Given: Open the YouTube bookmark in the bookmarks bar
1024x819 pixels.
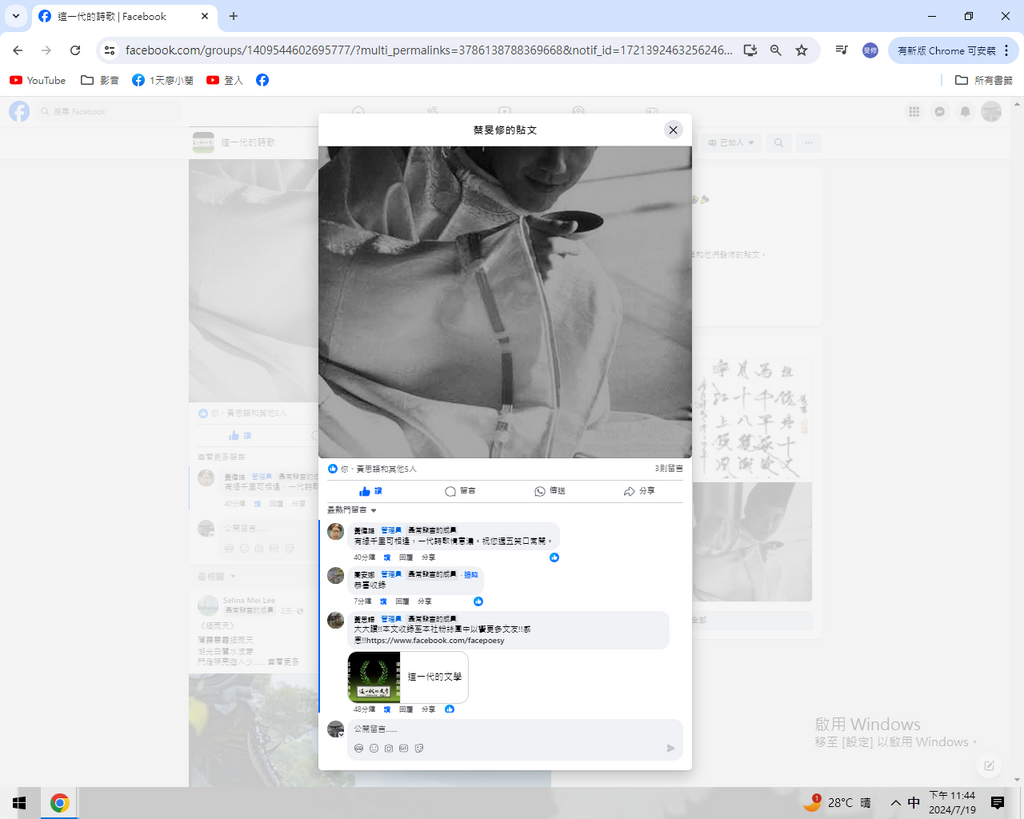Looking at the screenshot, I should pos(38,80).
